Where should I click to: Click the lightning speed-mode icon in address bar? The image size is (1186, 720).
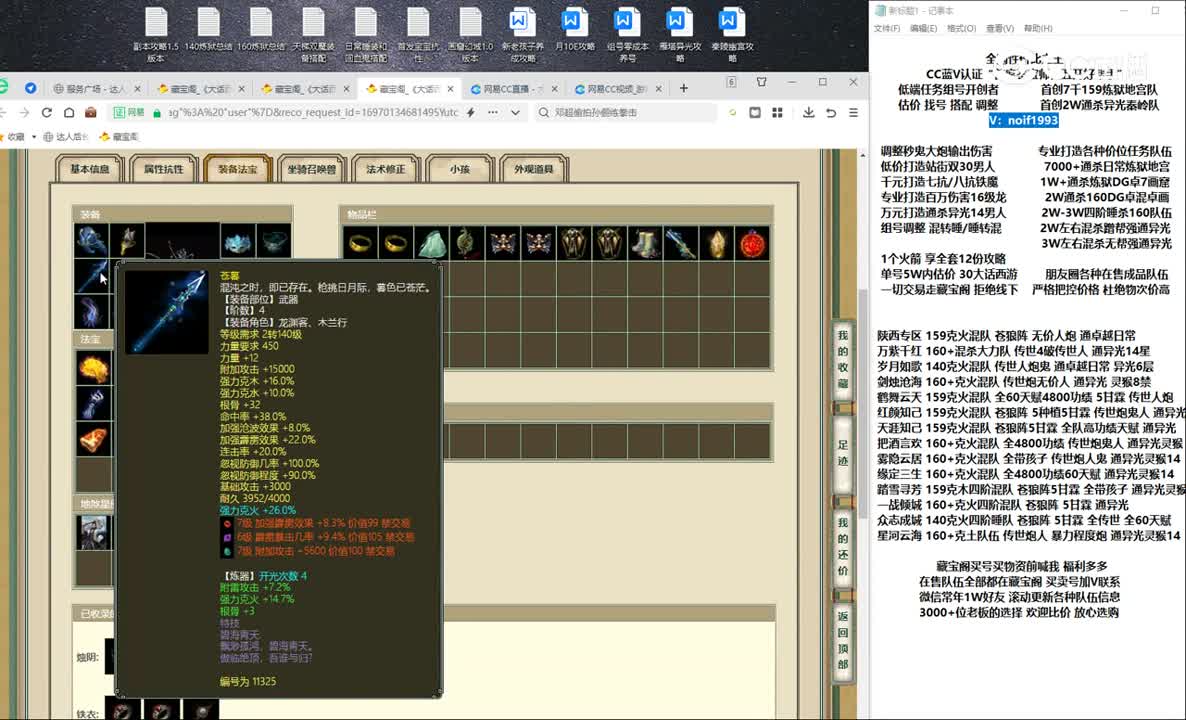[x=470, y=113]
